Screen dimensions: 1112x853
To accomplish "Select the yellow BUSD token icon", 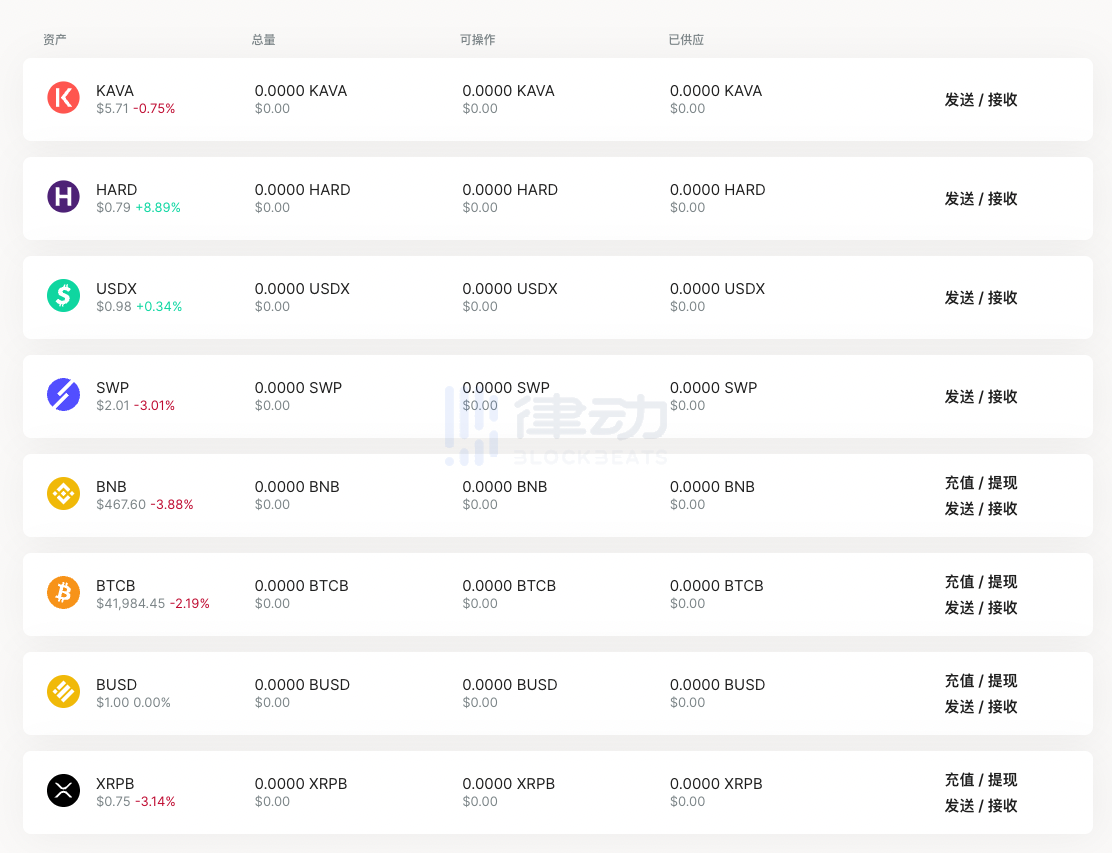I will [63, 692].
